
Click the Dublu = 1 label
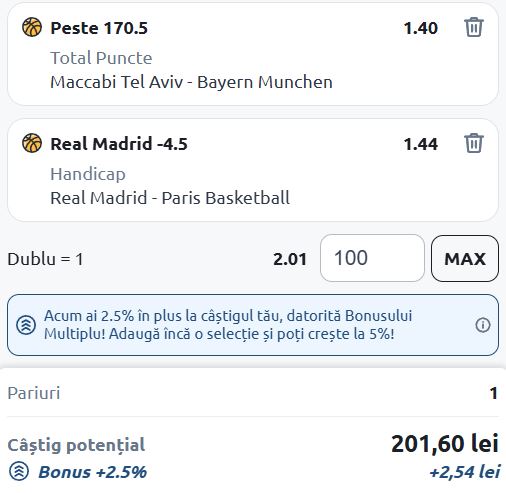(45, 259)
